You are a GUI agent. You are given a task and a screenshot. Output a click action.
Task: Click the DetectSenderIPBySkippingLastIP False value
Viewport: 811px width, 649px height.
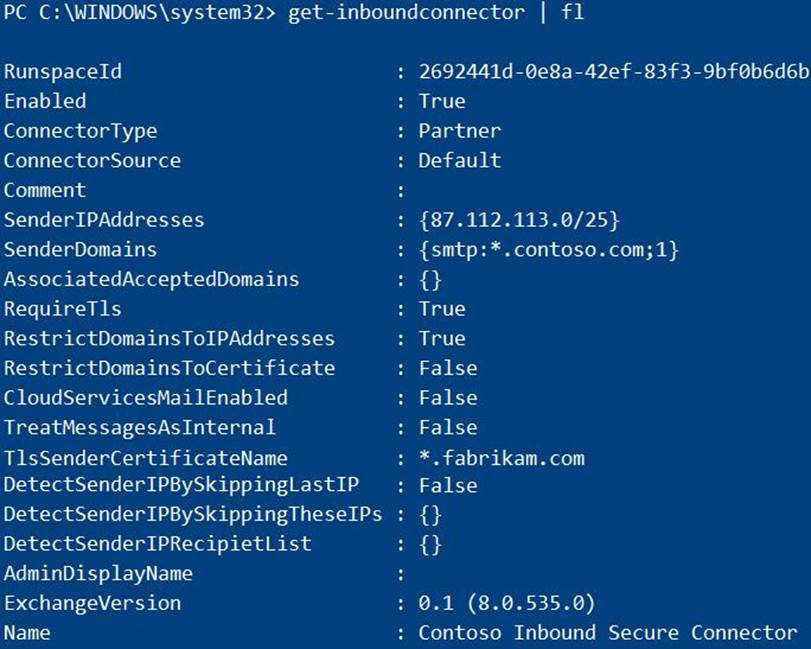pos(448,485)
